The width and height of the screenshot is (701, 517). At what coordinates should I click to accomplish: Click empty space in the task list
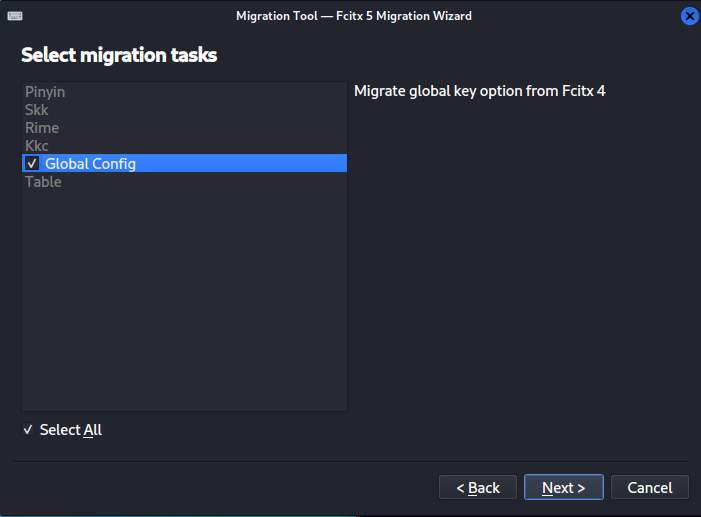[x=184, y=300]
